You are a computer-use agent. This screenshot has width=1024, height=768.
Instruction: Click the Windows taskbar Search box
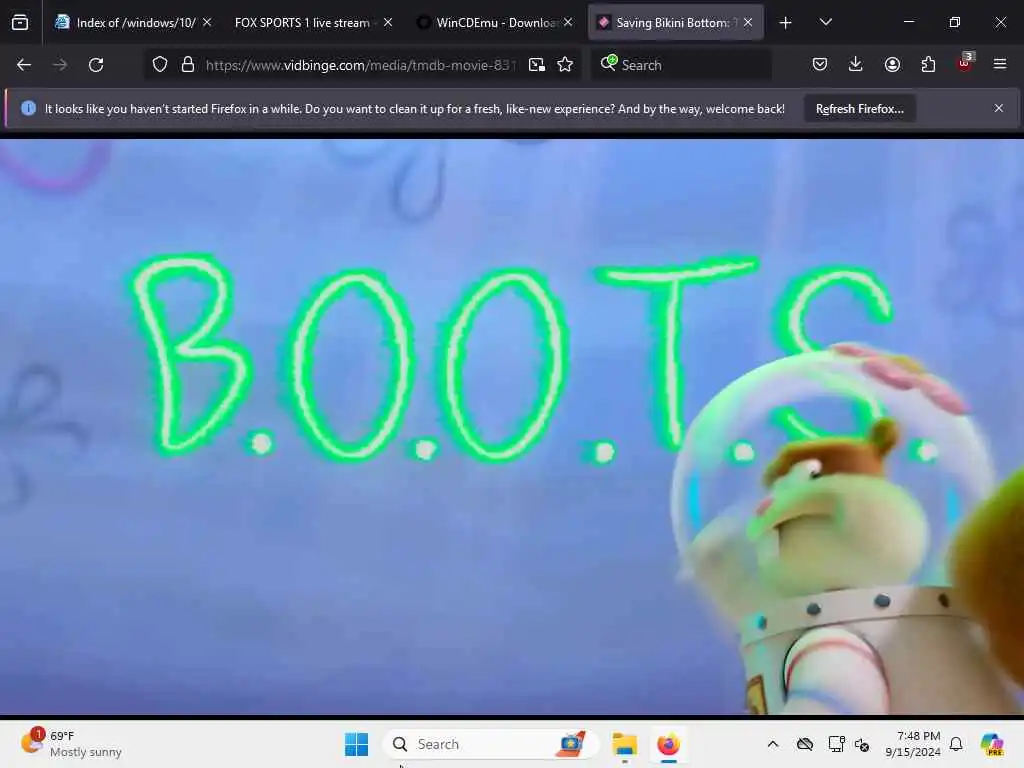pyautogui.click(x=491, y=744)
